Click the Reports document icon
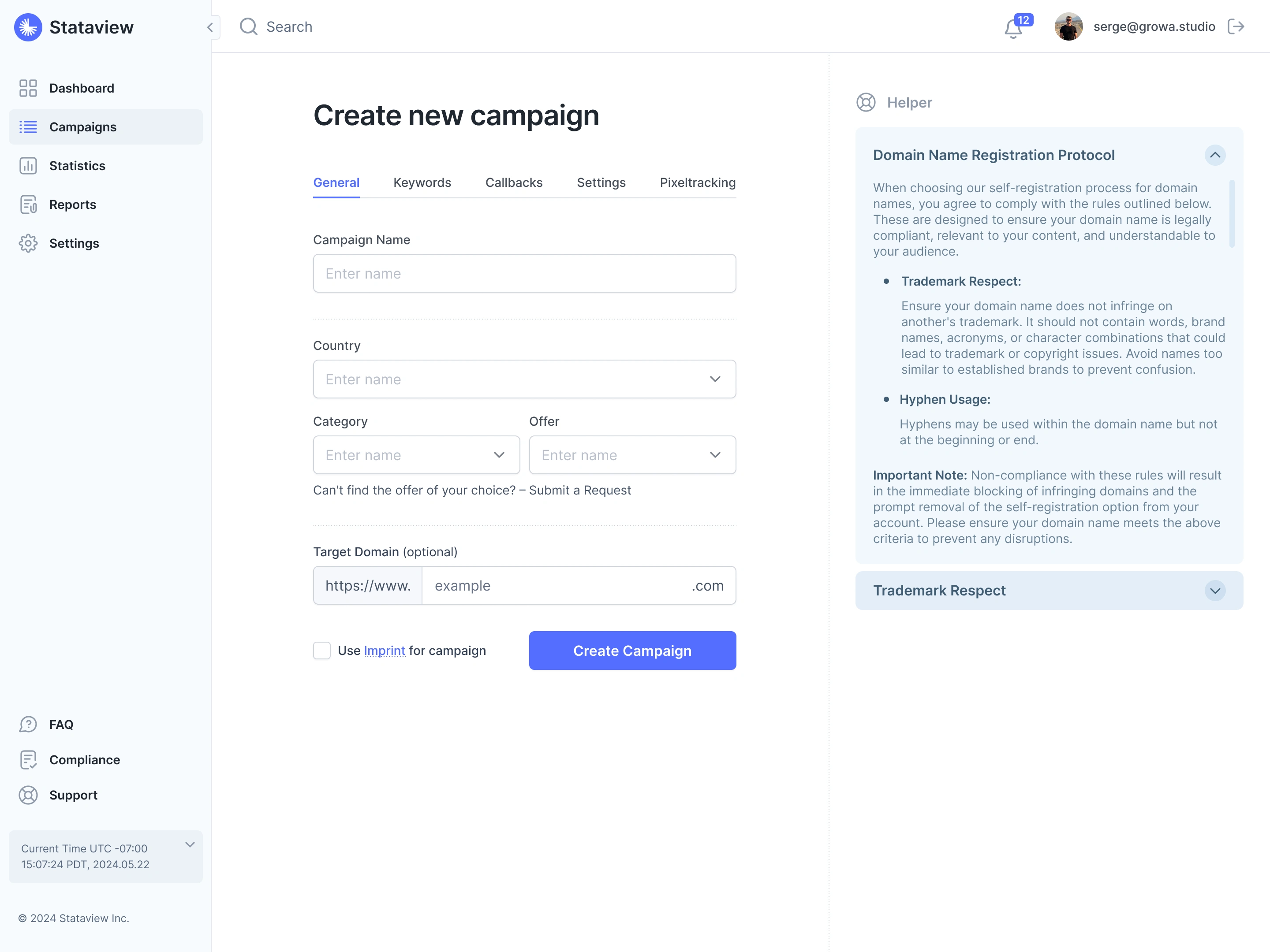This screenshot has height=952, width=1270. tap(27, 205)
